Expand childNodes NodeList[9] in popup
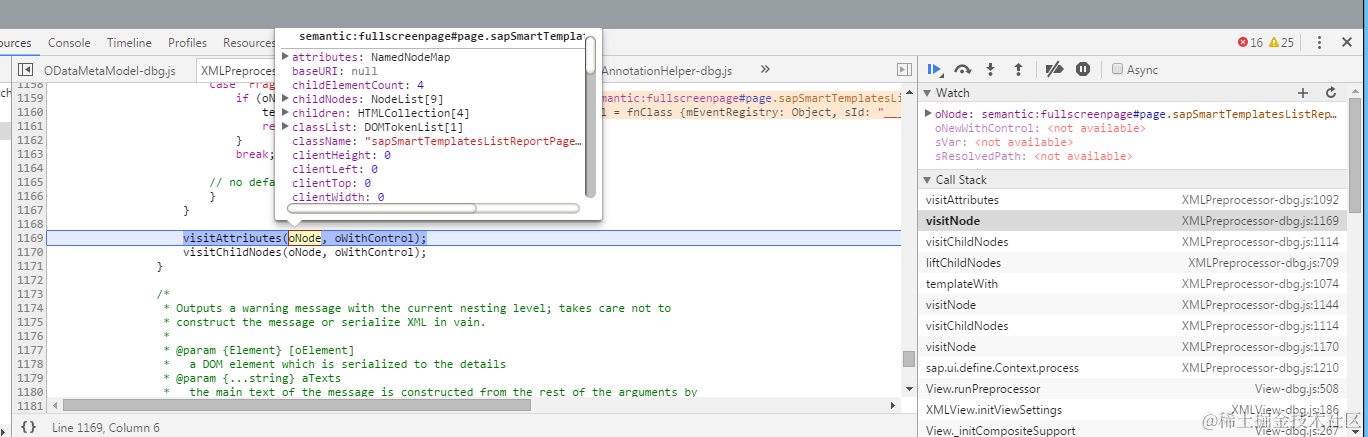Viewport: 1368px width, 437px height. 286,99
